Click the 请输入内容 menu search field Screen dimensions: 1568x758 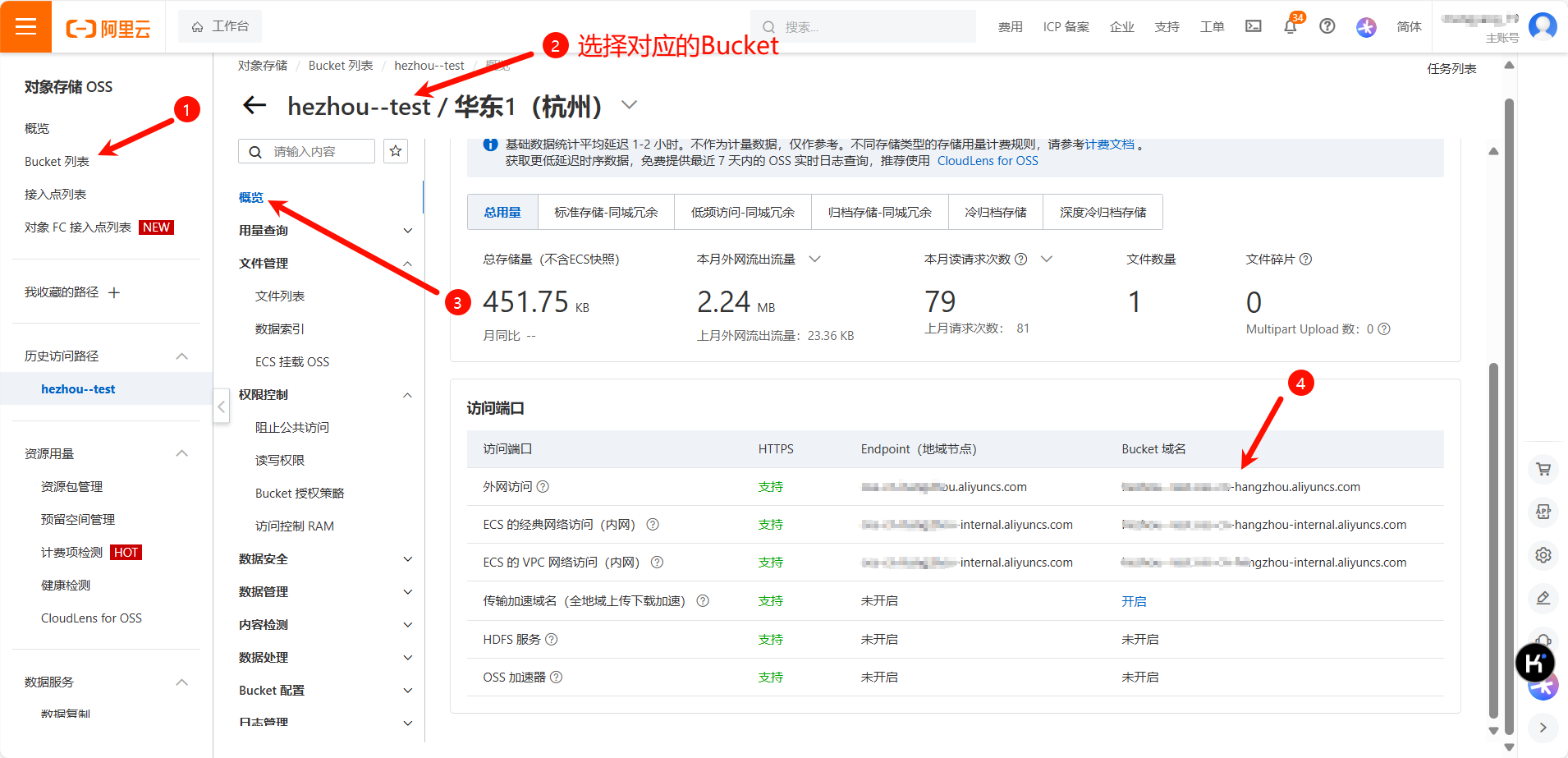click(306, 151)
